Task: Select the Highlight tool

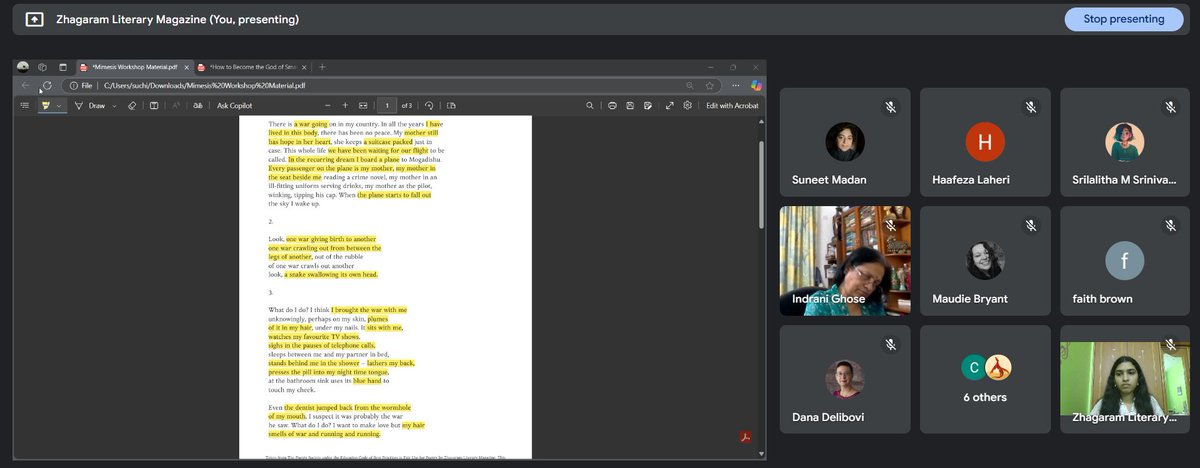Action: [x=45, y=105]
